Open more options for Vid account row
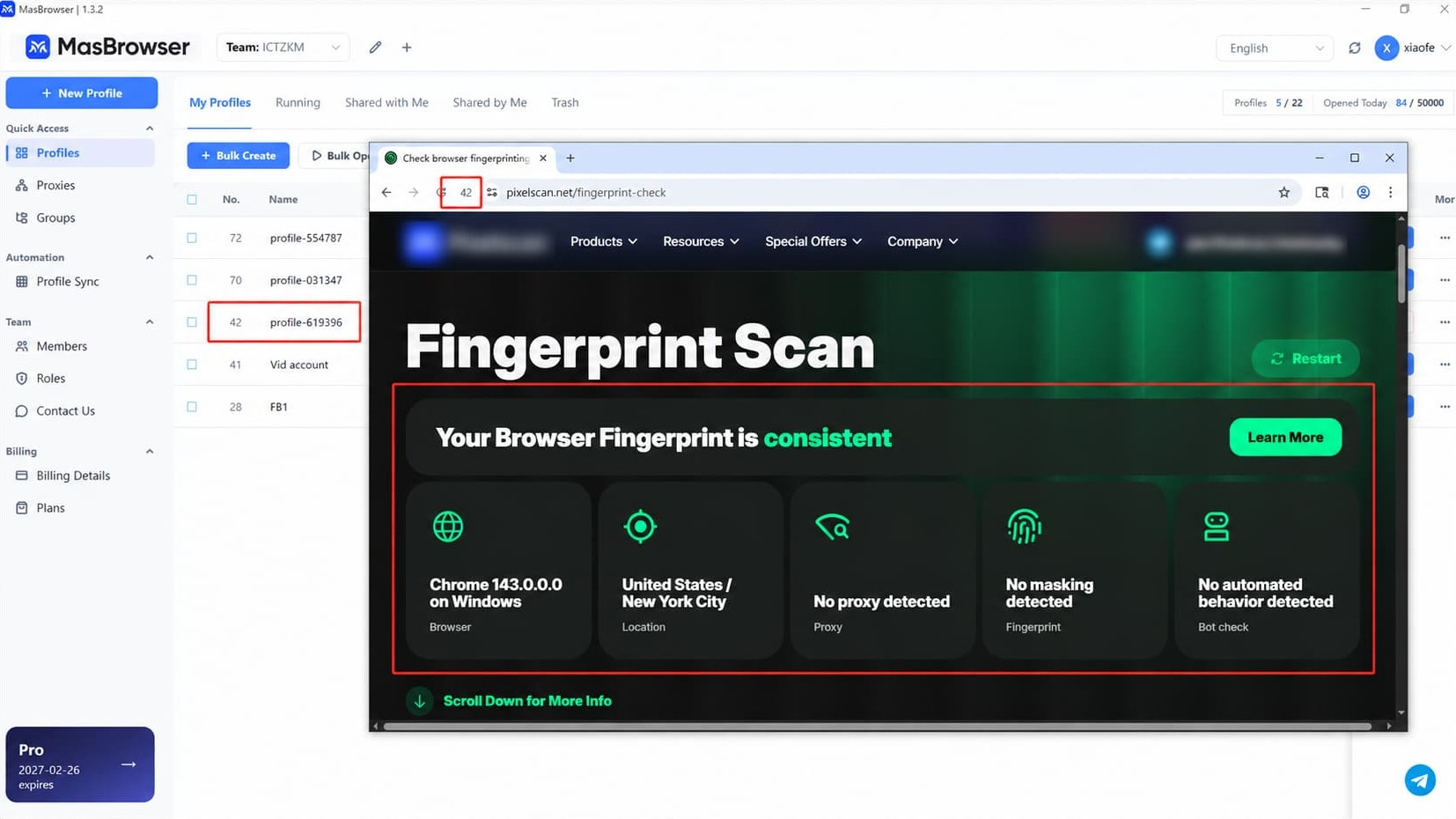Viewport: 1456px width, 819px height. click(1445, 365)
